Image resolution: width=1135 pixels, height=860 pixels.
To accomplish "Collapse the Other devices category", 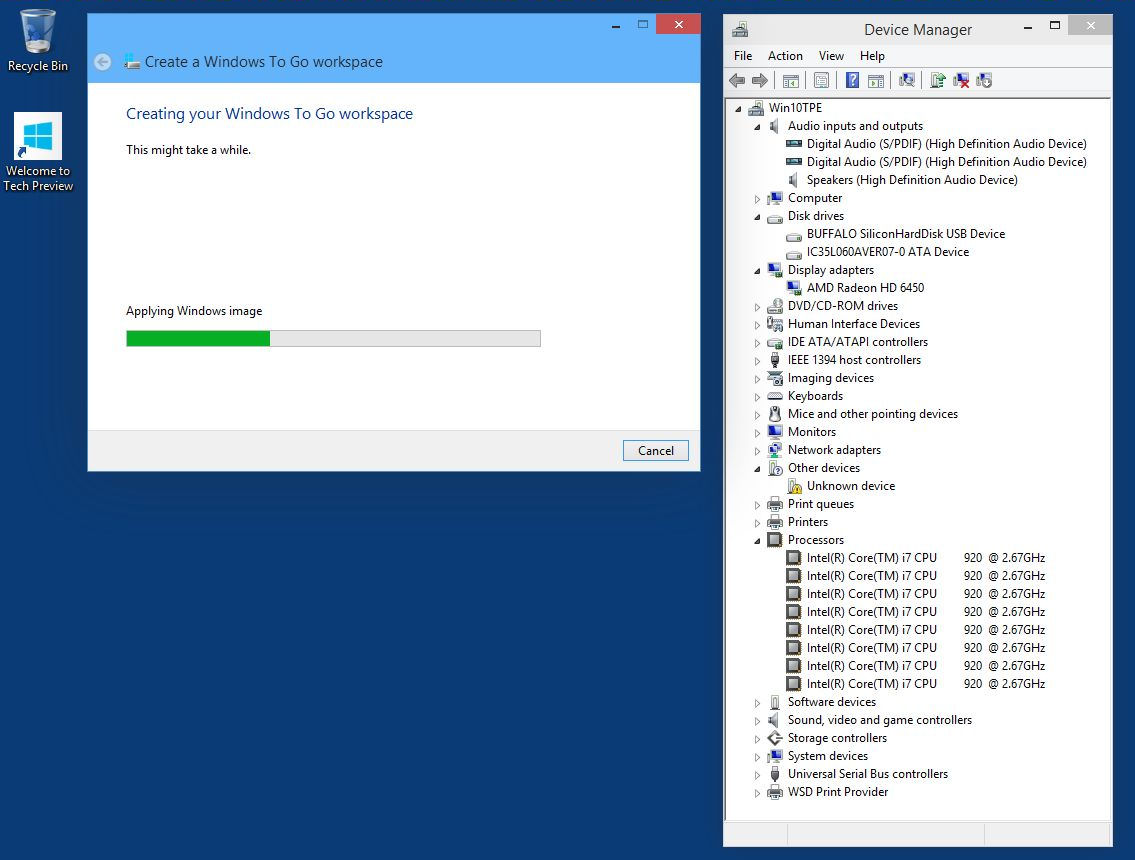I will [757, 469].
